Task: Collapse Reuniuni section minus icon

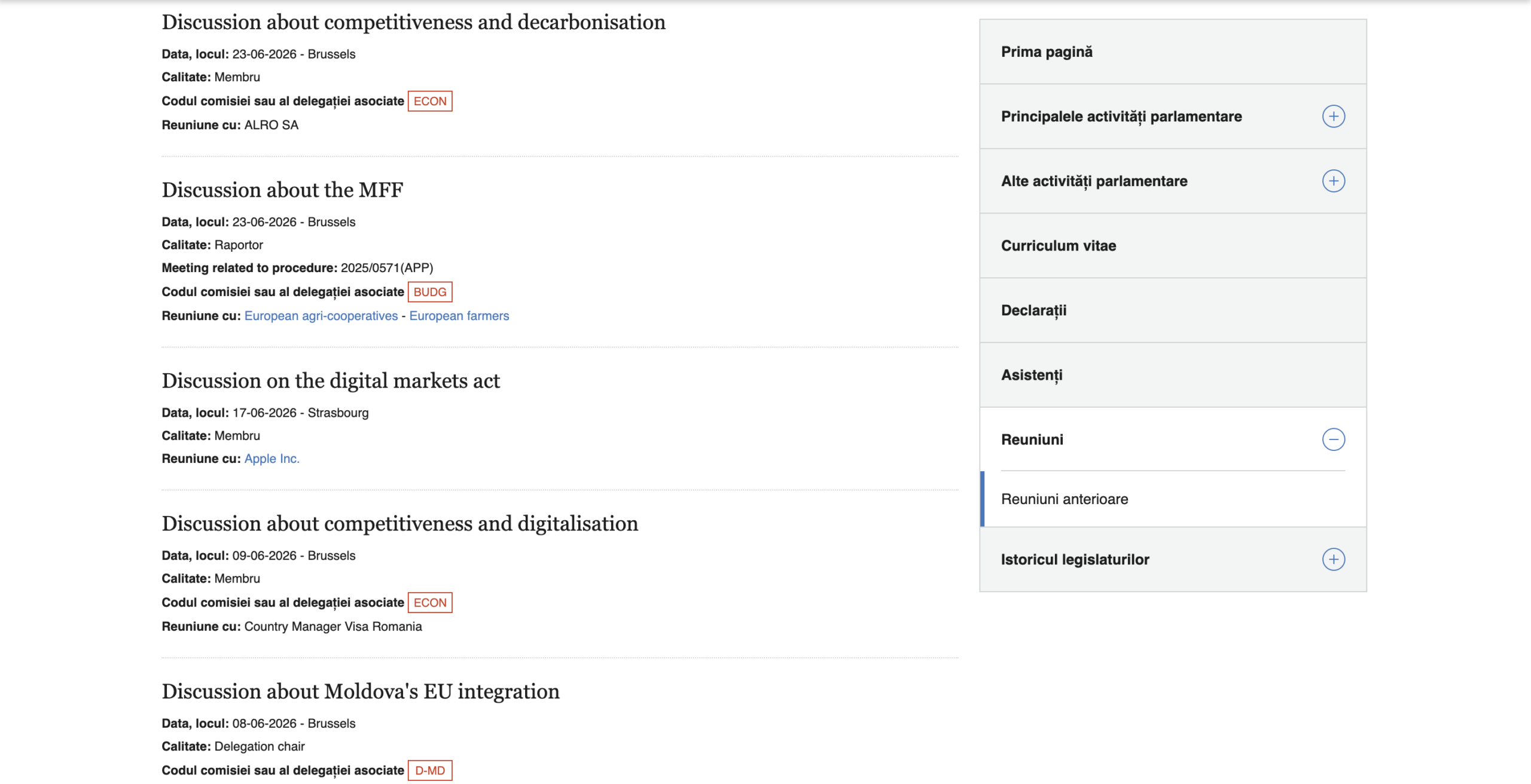Action: click(x=1333, y=440)
